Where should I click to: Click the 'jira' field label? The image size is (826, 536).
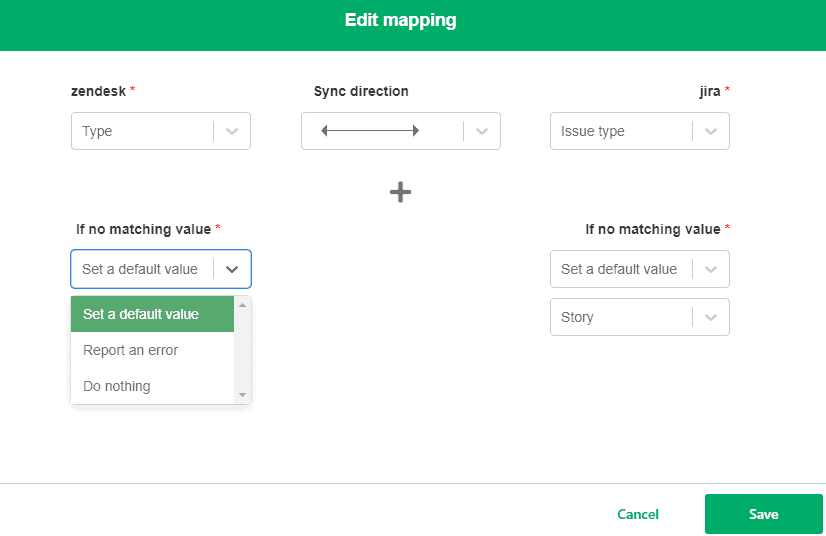coord(710,91)
